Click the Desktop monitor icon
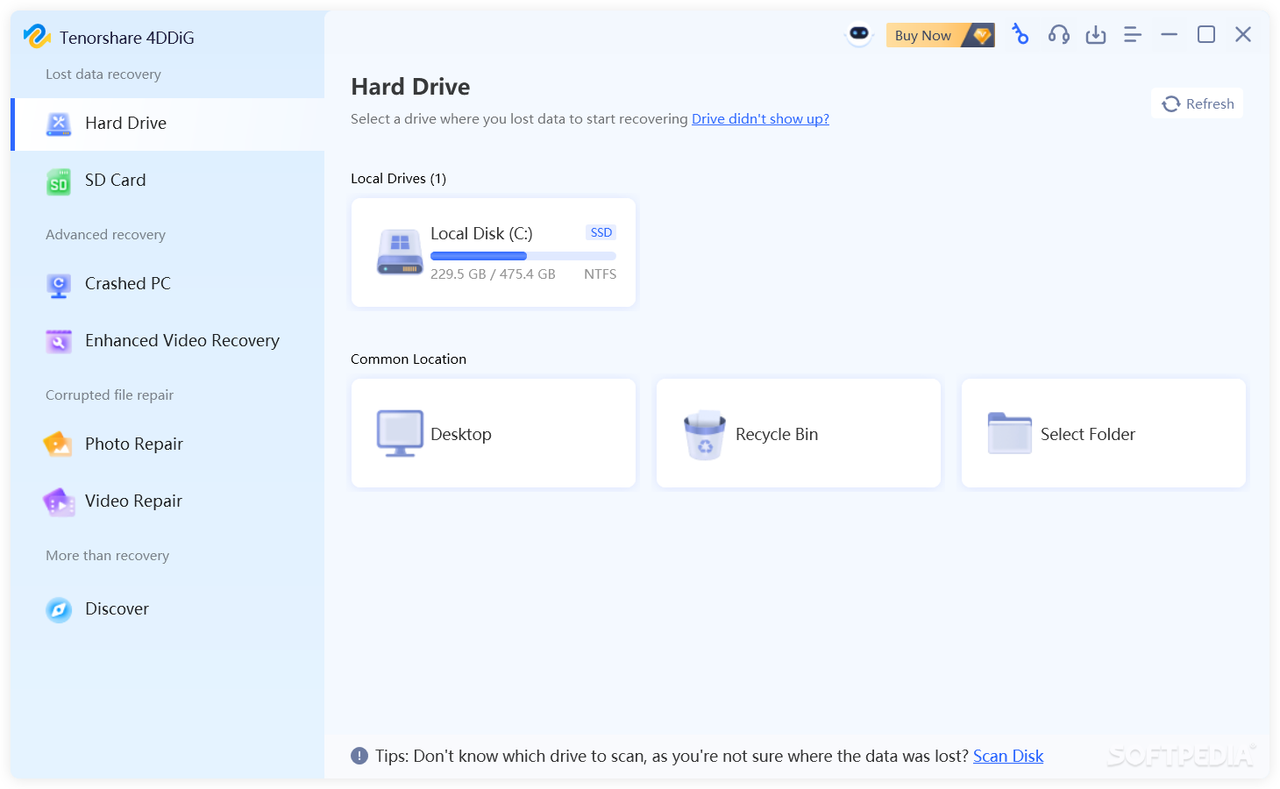 click(400, 434)
